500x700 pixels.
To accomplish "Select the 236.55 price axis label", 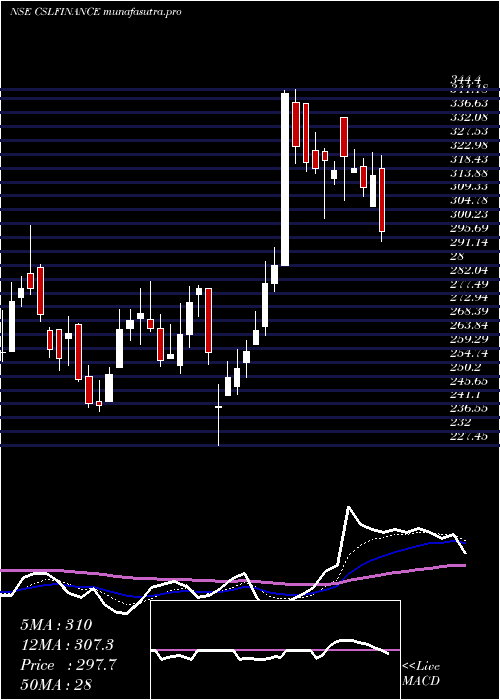I will (x=469, y=408).
